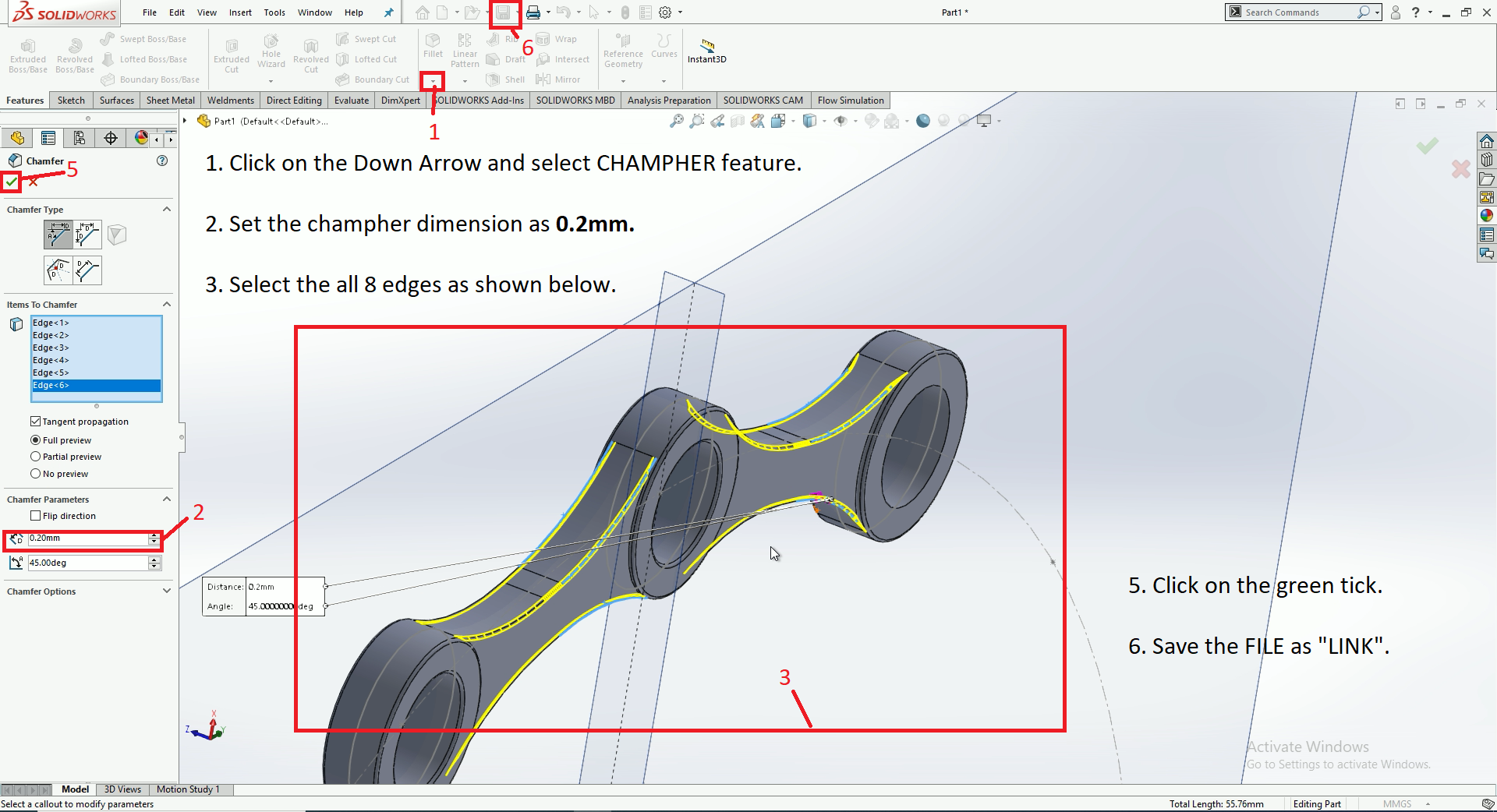
Task: Click the Save icon in the top toolbar
Action: [503, 12]
